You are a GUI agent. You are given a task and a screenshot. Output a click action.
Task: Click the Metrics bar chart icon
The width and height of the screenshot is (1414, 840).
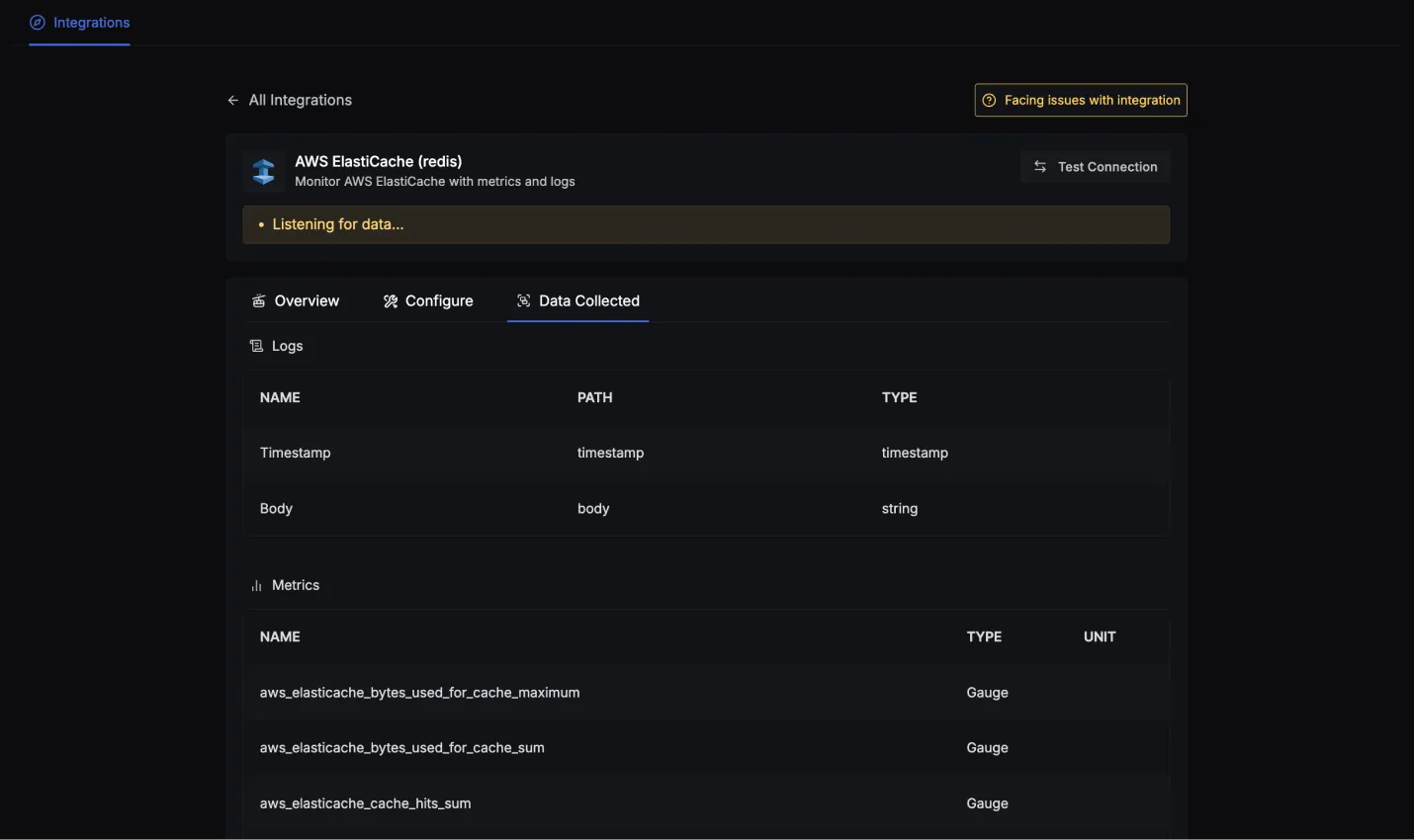257,586
